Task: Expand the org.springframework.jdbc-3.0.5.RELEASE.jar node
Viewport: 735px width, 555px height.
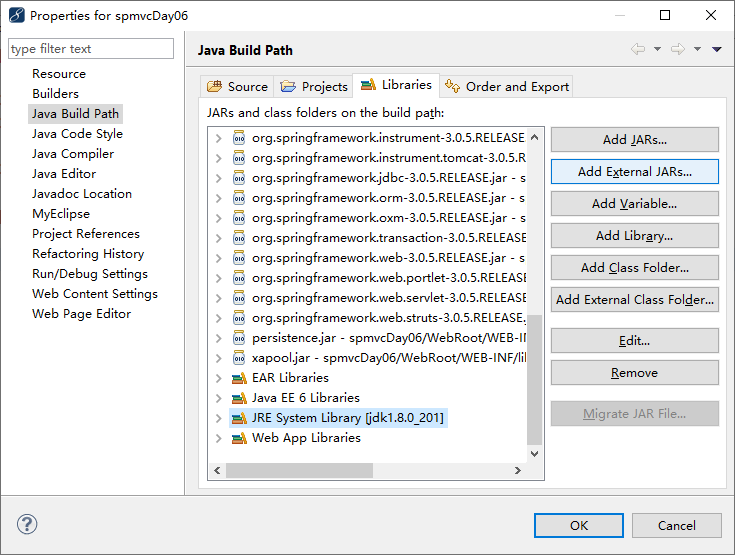Action: 218,178
